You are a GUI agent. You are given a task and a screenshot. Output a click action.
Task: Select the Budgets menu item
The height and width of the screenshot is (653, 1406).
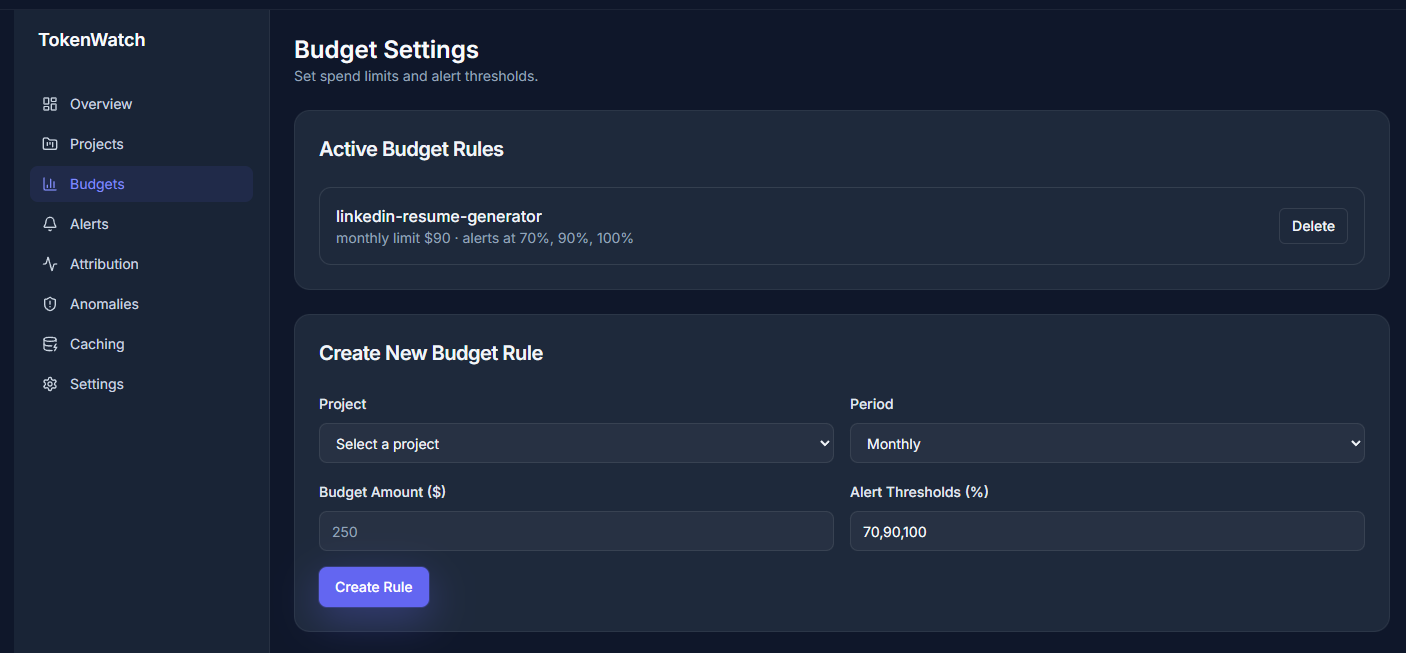click(x=141, y=184)
